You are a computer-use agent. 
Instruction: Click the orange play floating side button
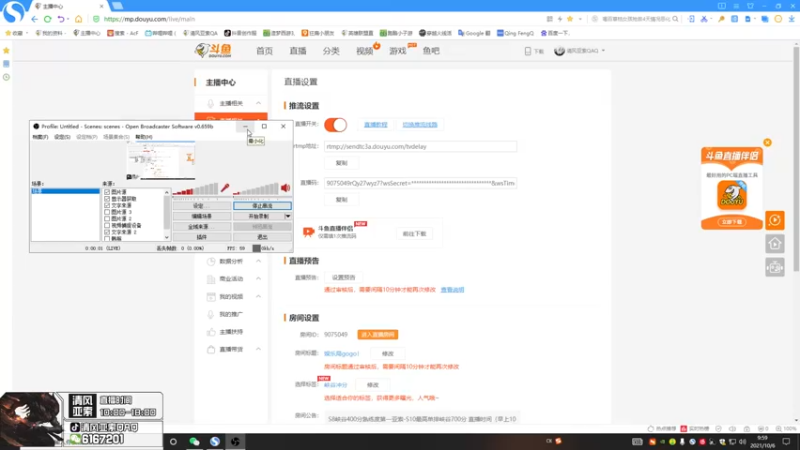click(774, 220)
